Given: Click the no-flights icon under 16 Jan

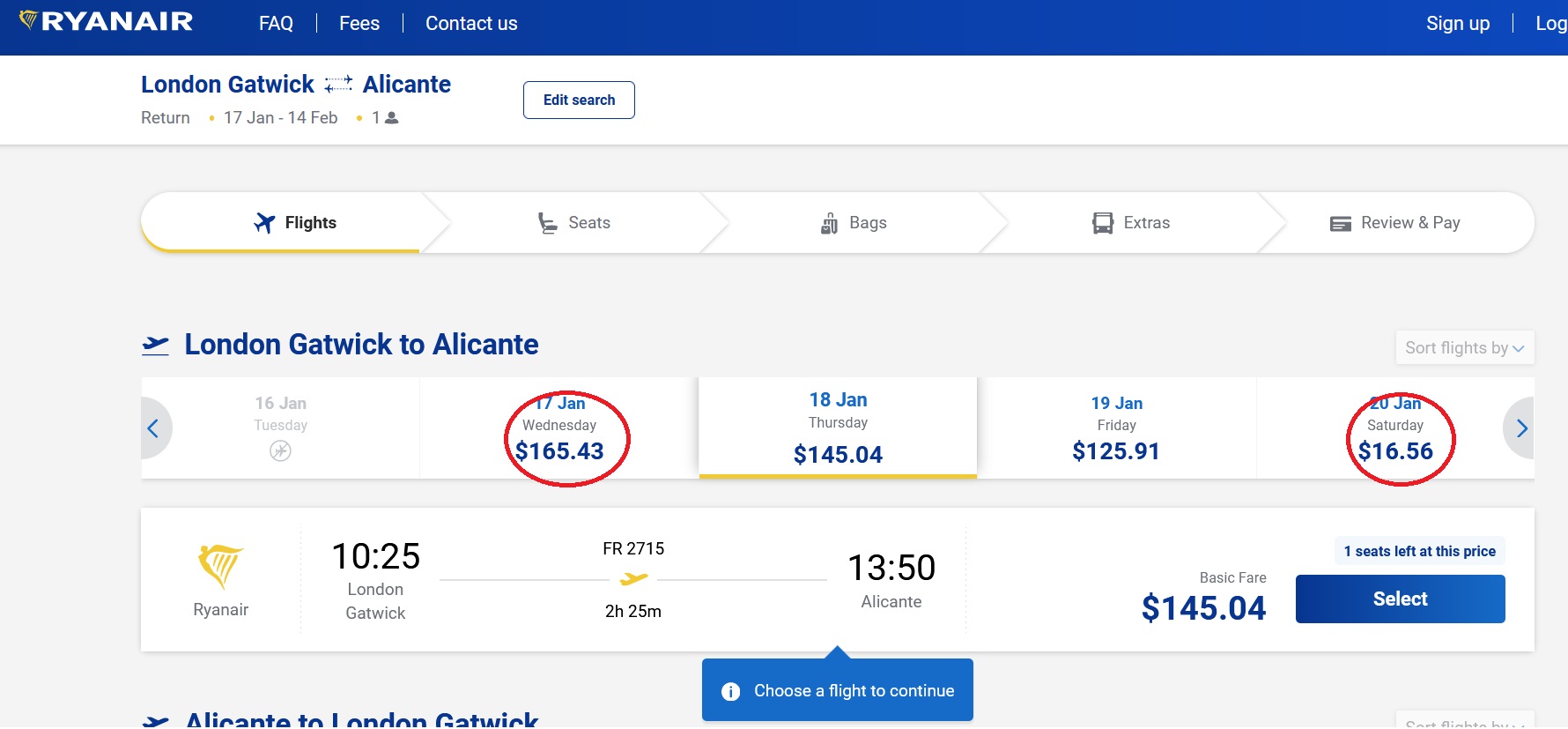Looking at the screenshot, I should click(280, 451).
